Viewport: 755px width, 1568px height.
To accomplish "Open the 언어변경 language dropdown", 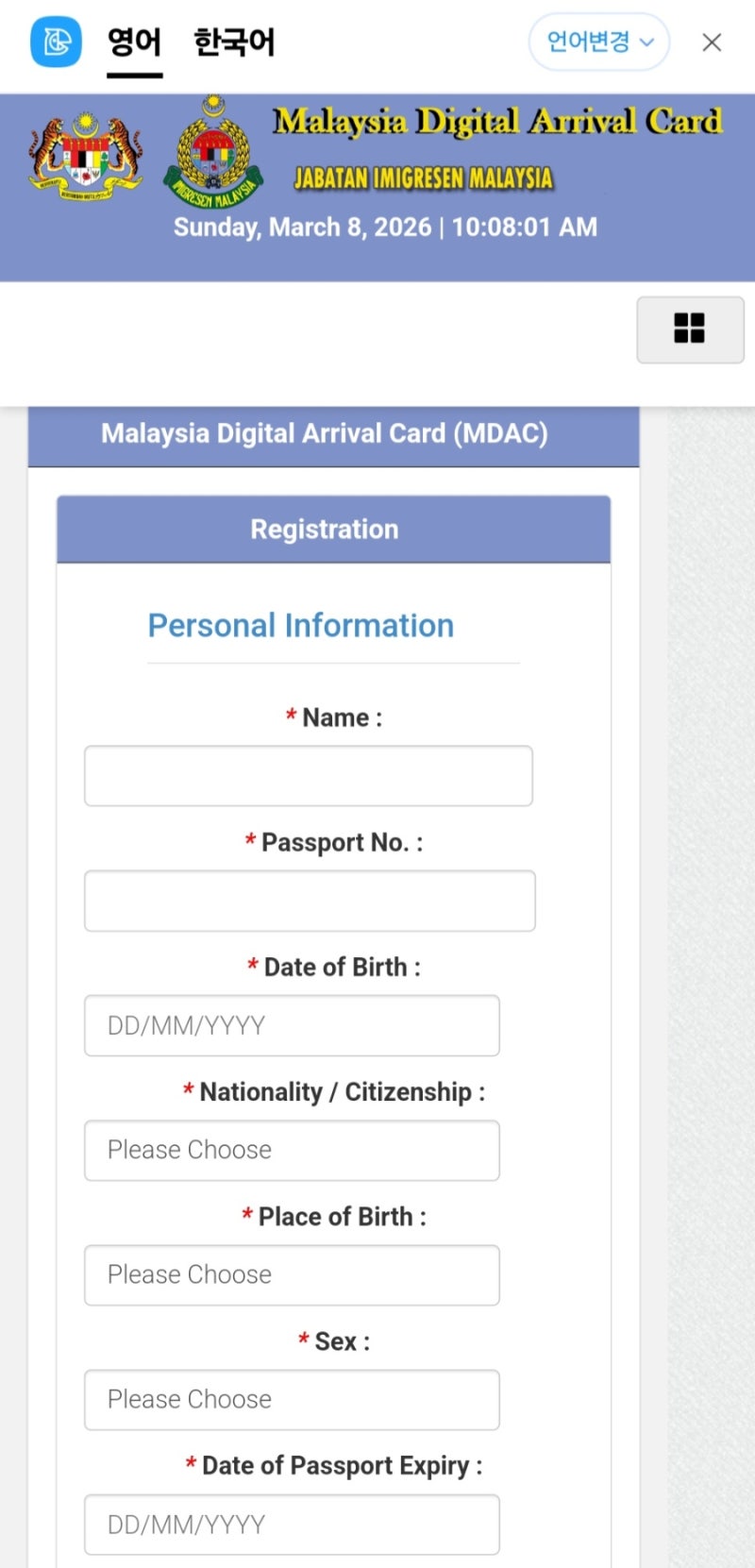I will click(599, 42).
